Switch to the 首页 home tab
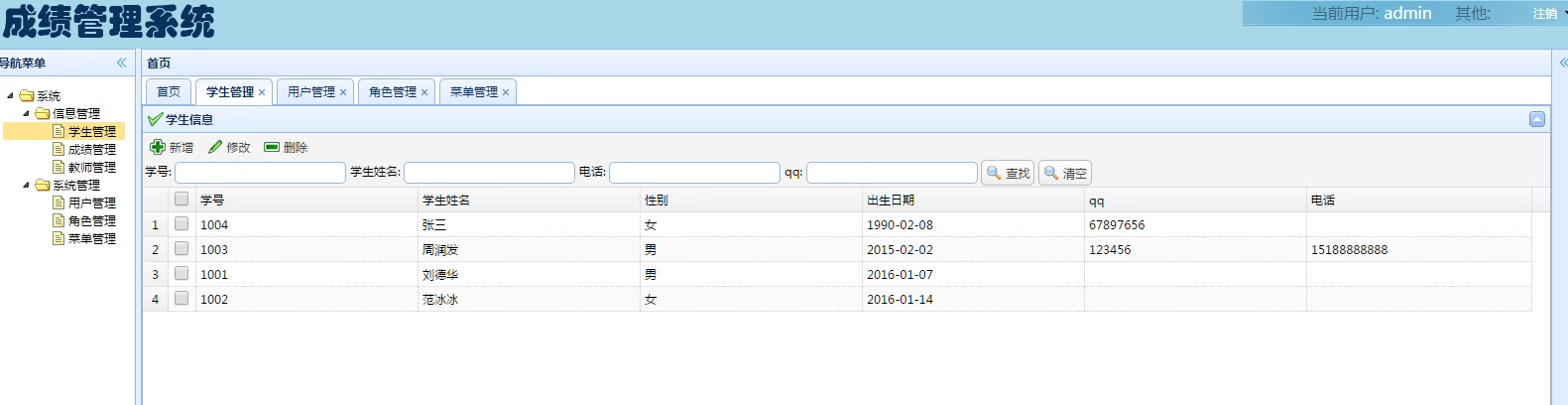The image size is (1568, 405). point(169,92)
